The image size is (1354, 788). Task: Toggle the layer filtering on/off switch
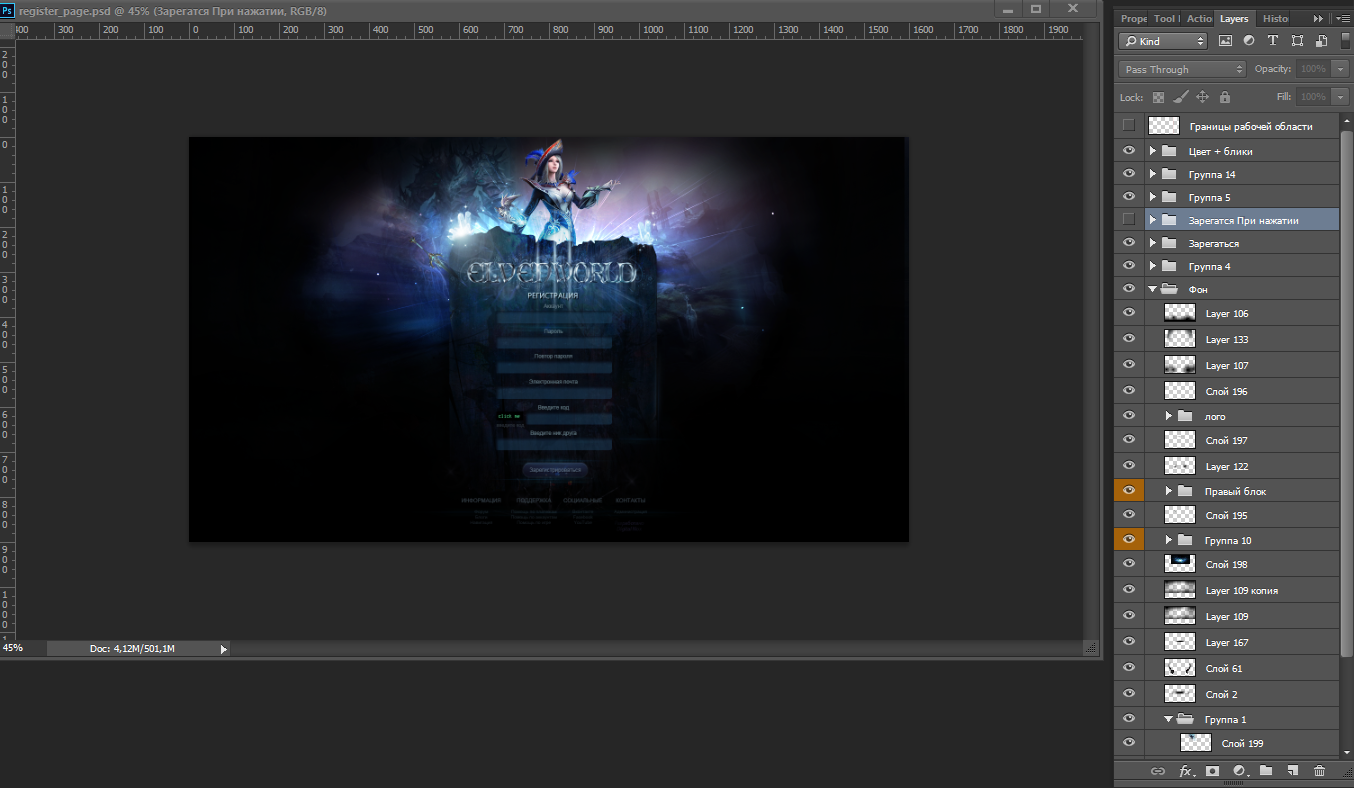pos(1345,41)
